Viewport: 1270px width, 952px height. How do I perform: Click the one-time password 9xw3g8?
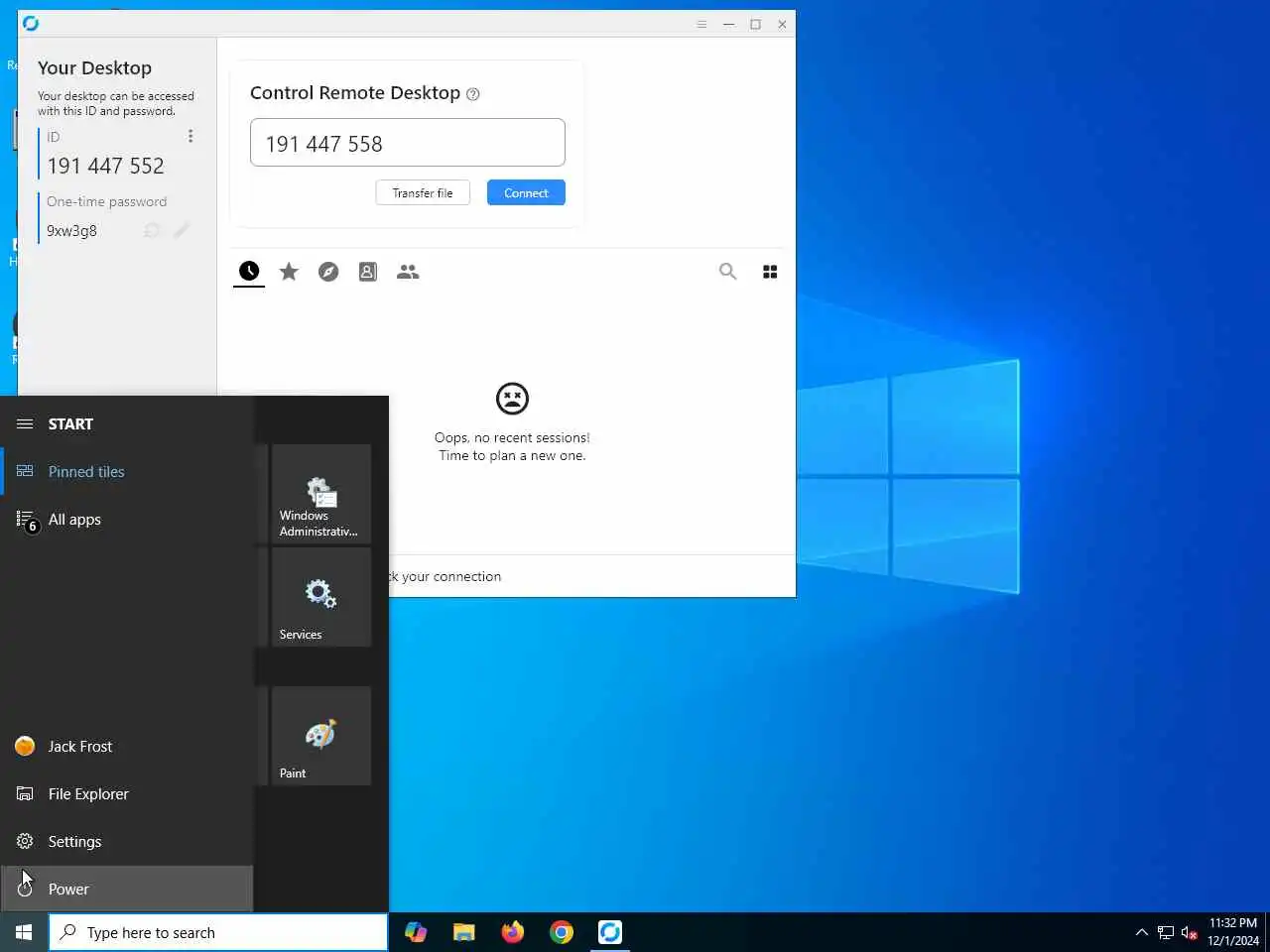[71, 231]
